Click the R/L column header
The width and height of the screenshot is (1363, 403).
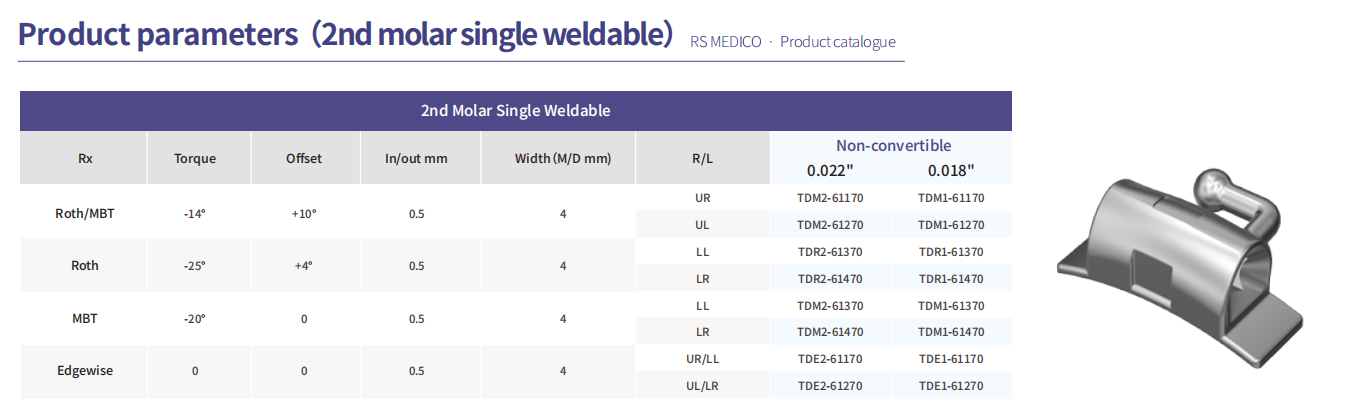point(703,158)
